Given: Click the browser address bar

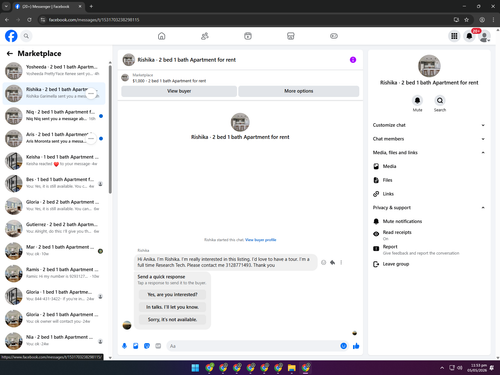Looking at the screenshot, I should pos(247,20).
